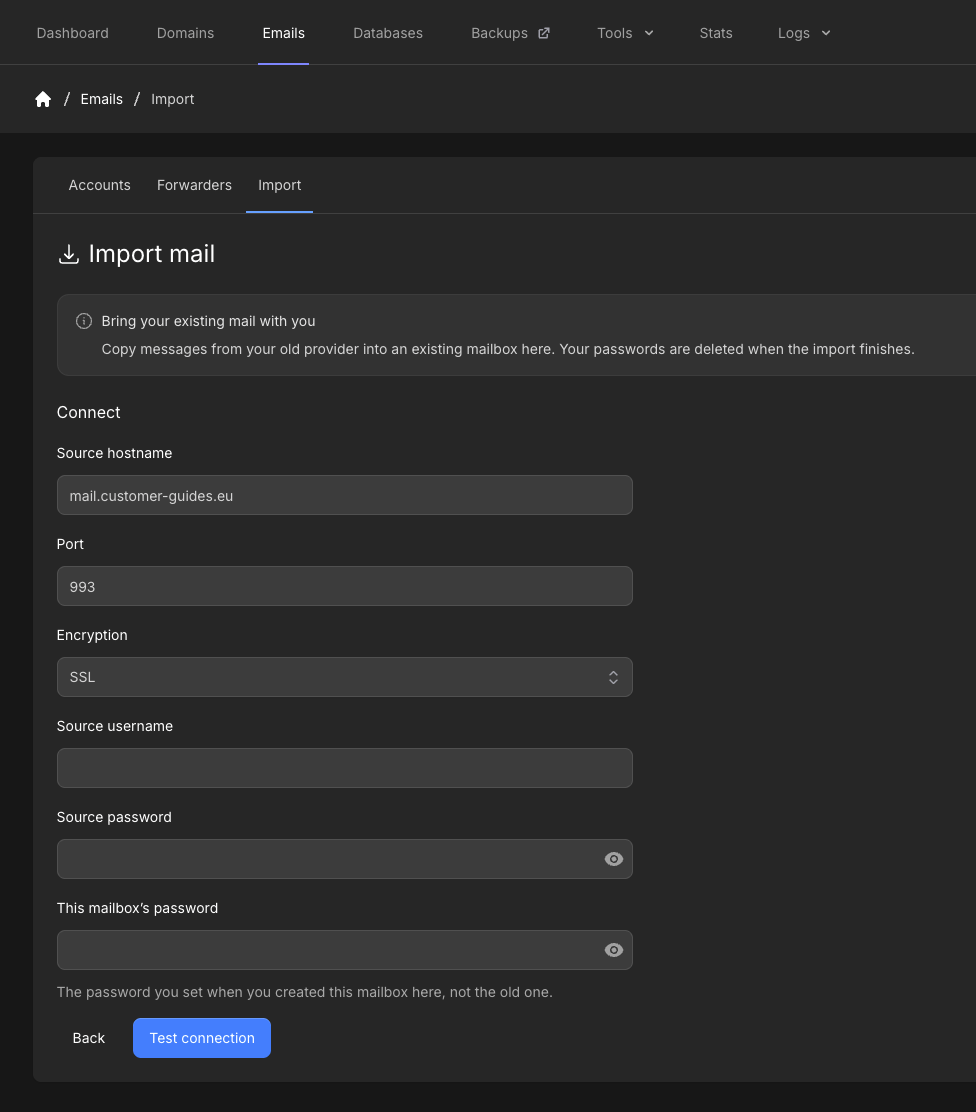The image size is (976, 1112).
Task: Switch to the Forwarders tab
Action: (194, 185)
